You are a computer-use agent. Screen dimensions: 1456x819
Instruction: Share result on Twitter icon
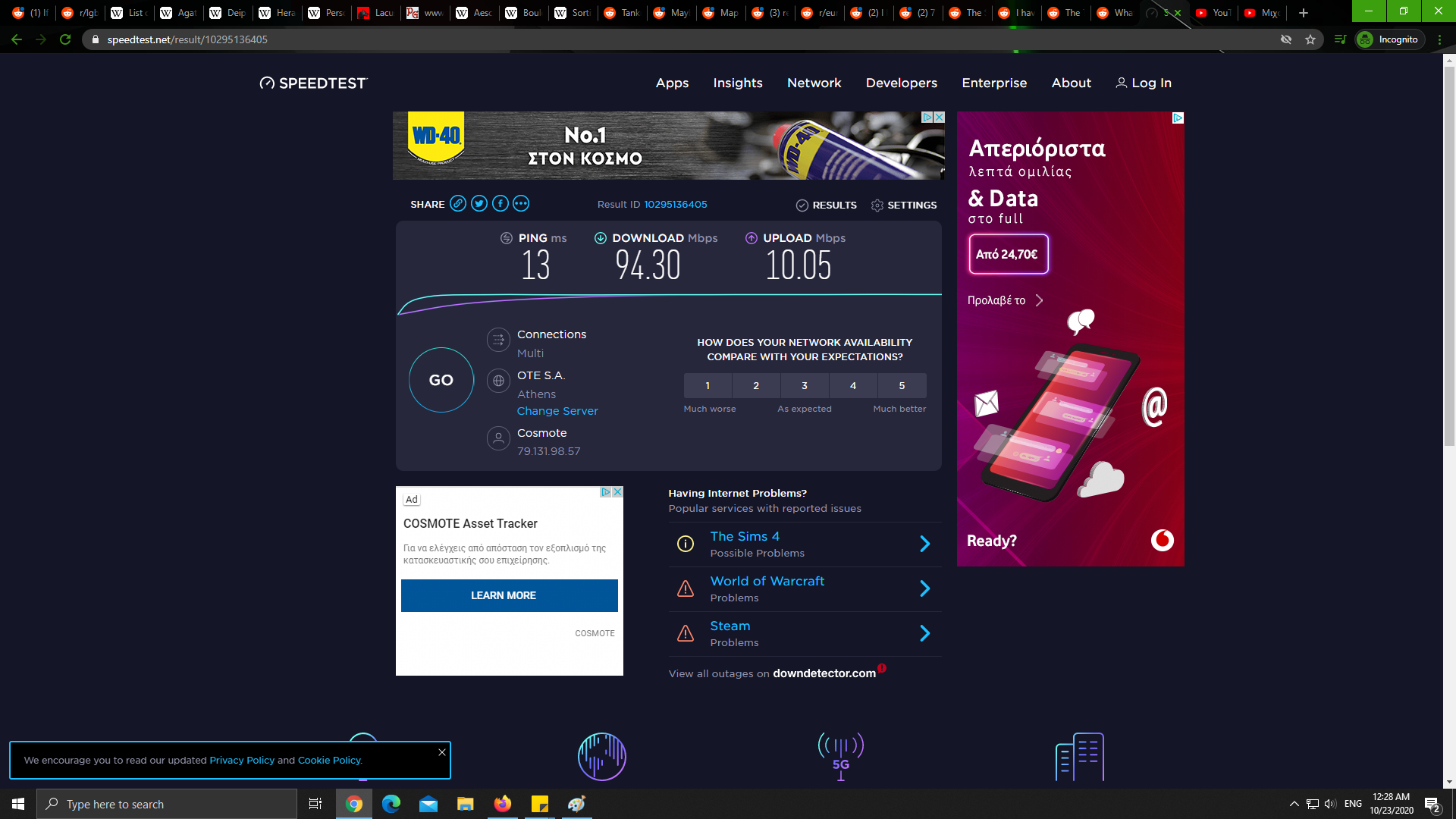tap(479, 204)
